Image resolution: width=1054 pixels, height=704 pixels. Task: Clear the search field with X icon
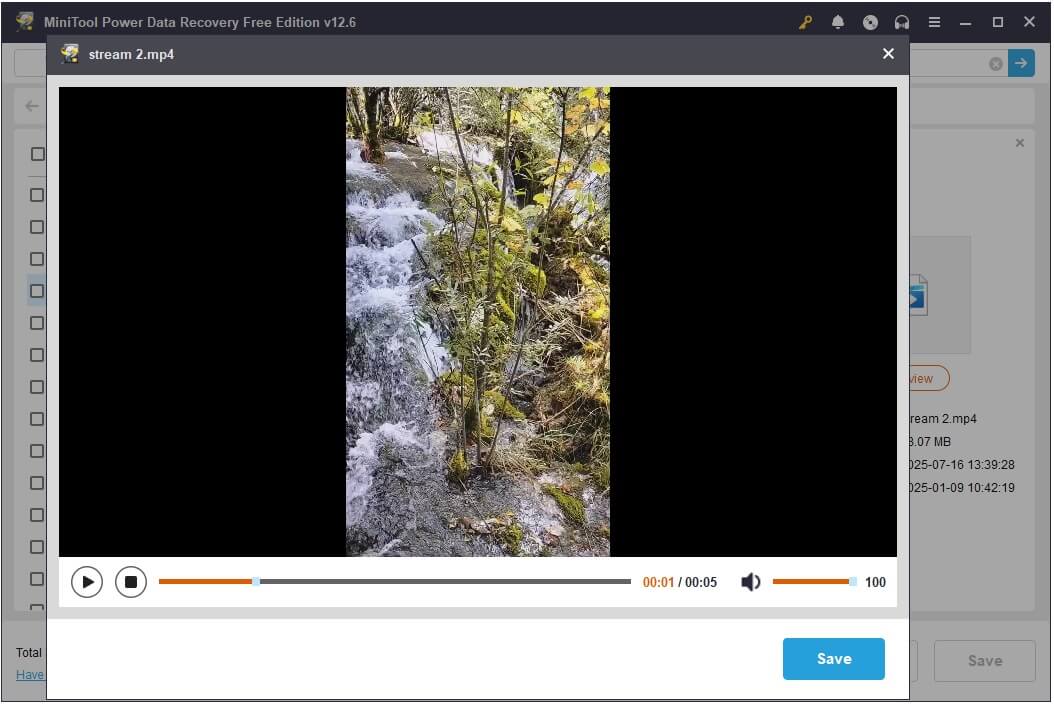(x=996, y=64)
